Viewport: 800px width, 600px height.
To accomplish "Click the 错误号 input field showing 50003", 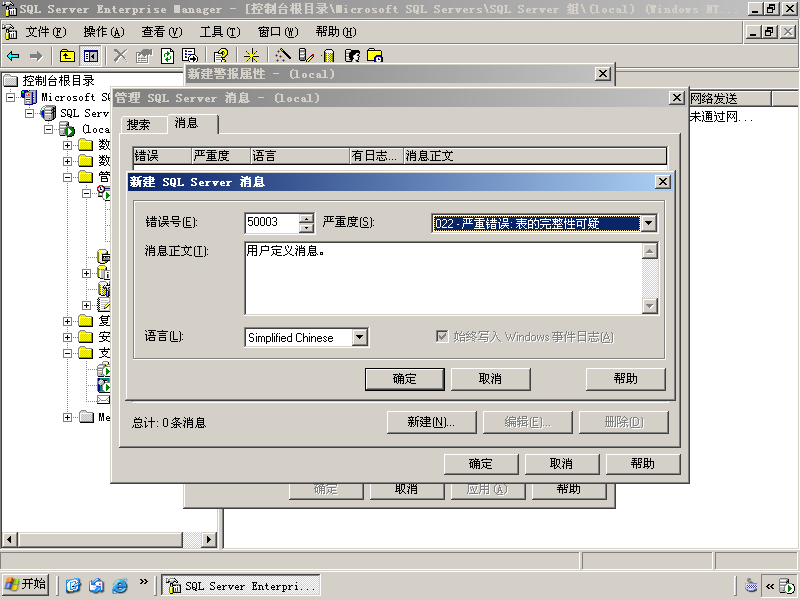I will (x=272, y=222).
